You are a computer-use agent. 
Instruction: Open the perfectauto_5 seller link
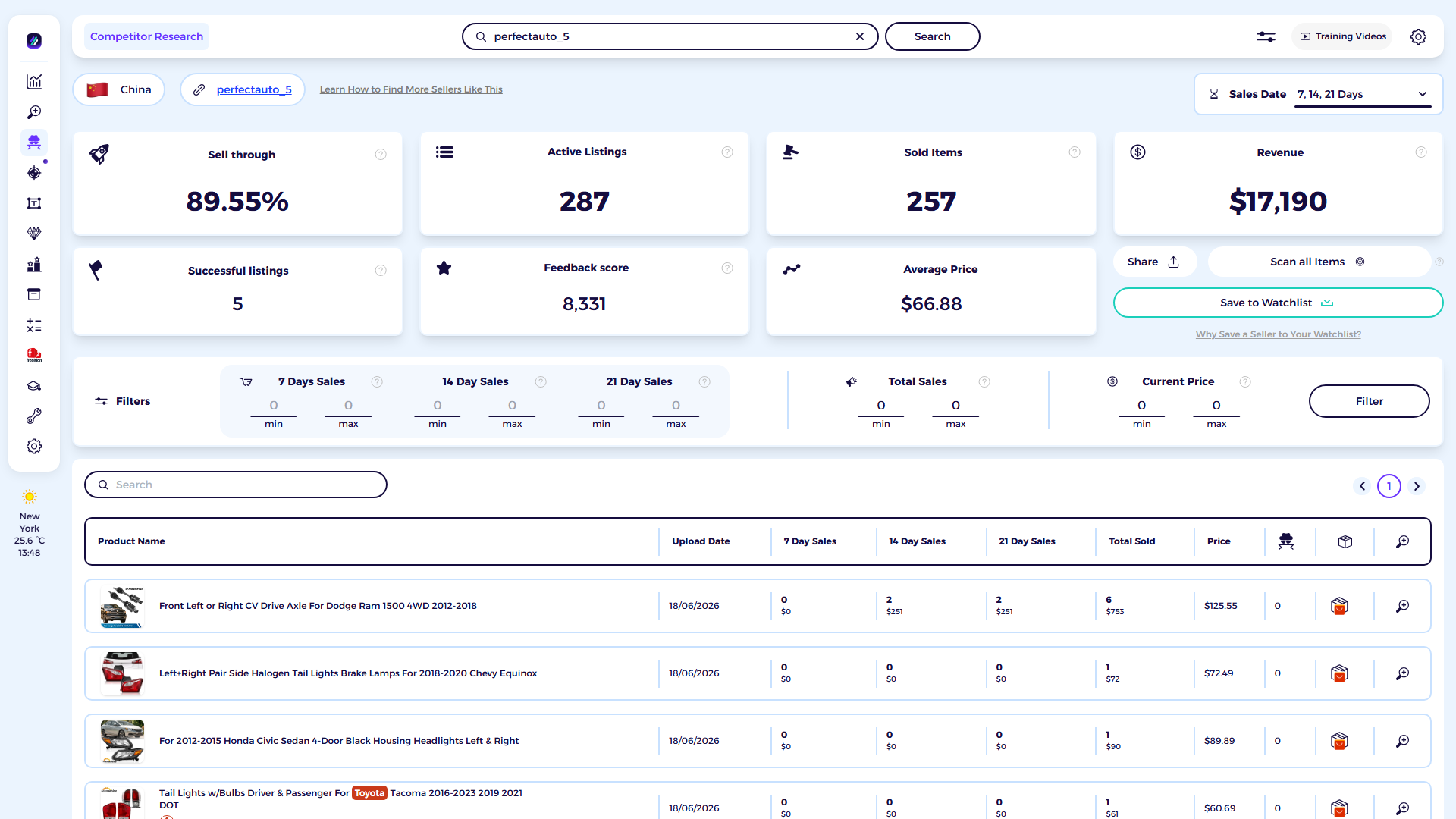[254, 89]
